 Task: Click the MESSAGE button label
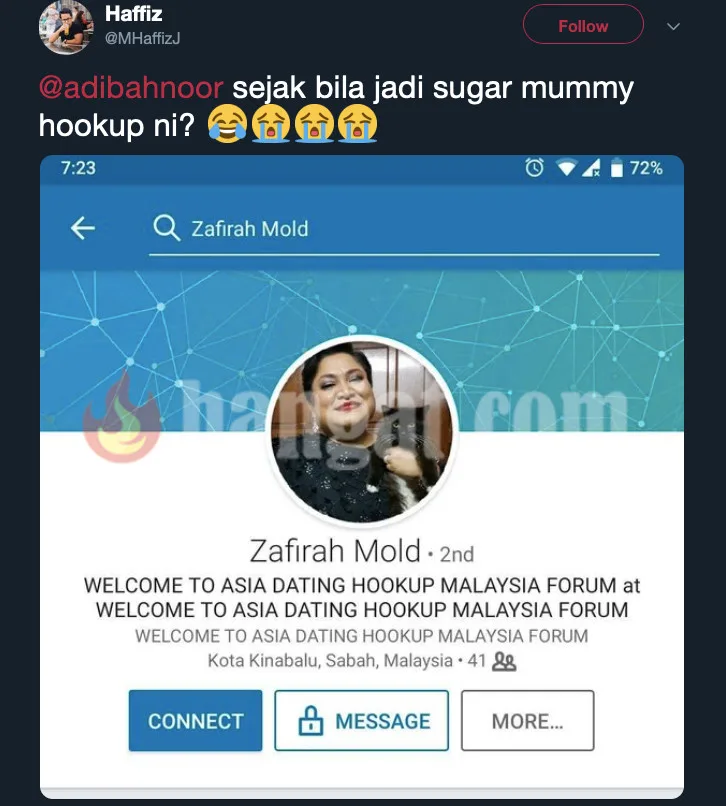point(383,721)
